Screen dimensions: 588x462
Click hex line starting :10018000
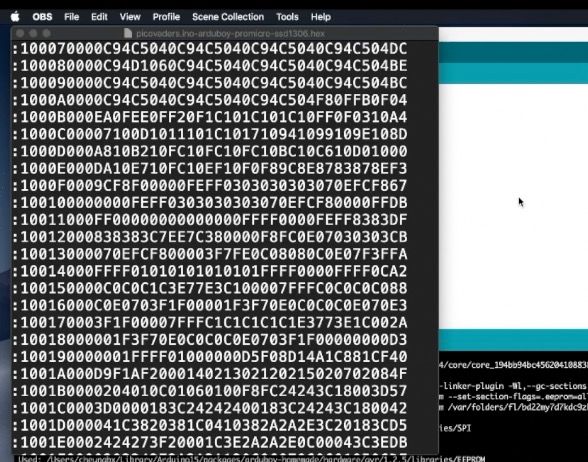pos(210,340)
